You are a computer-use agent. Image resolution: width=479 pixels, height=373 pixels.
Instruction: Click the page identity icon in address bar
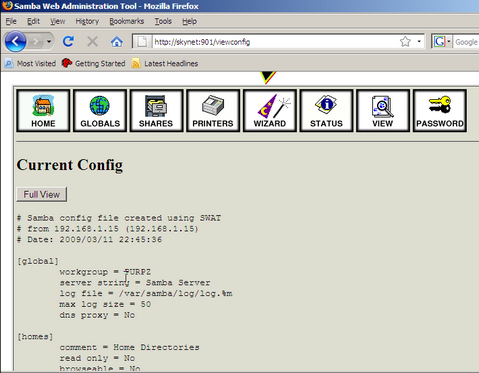(x=142, y=42)
